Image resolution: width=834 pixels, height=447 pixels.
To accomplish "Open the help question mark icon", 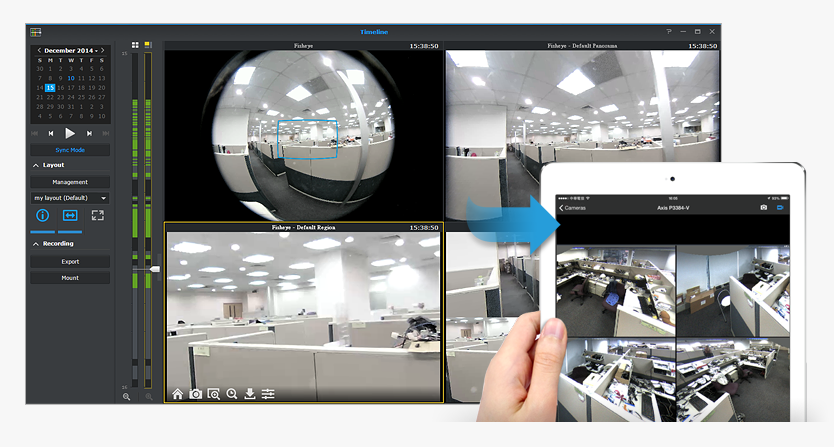I will (669, 32).
